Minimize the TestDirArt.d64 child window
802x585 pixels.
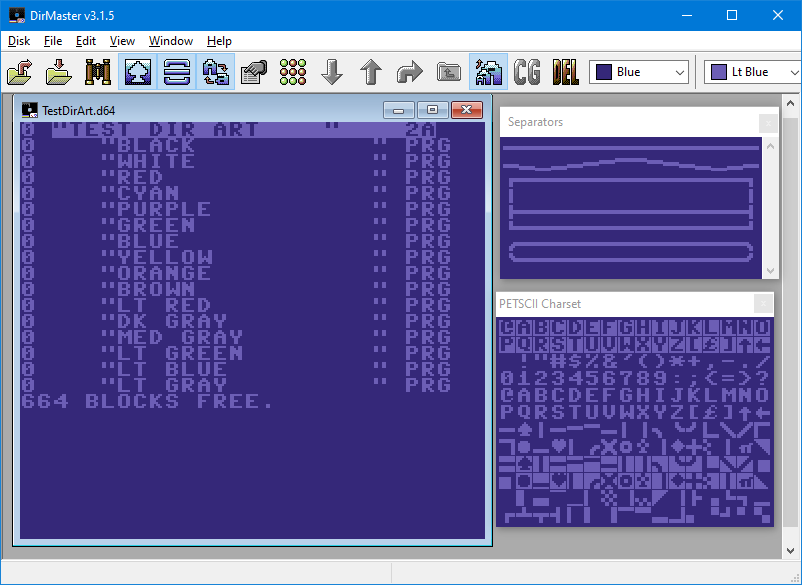398,110
